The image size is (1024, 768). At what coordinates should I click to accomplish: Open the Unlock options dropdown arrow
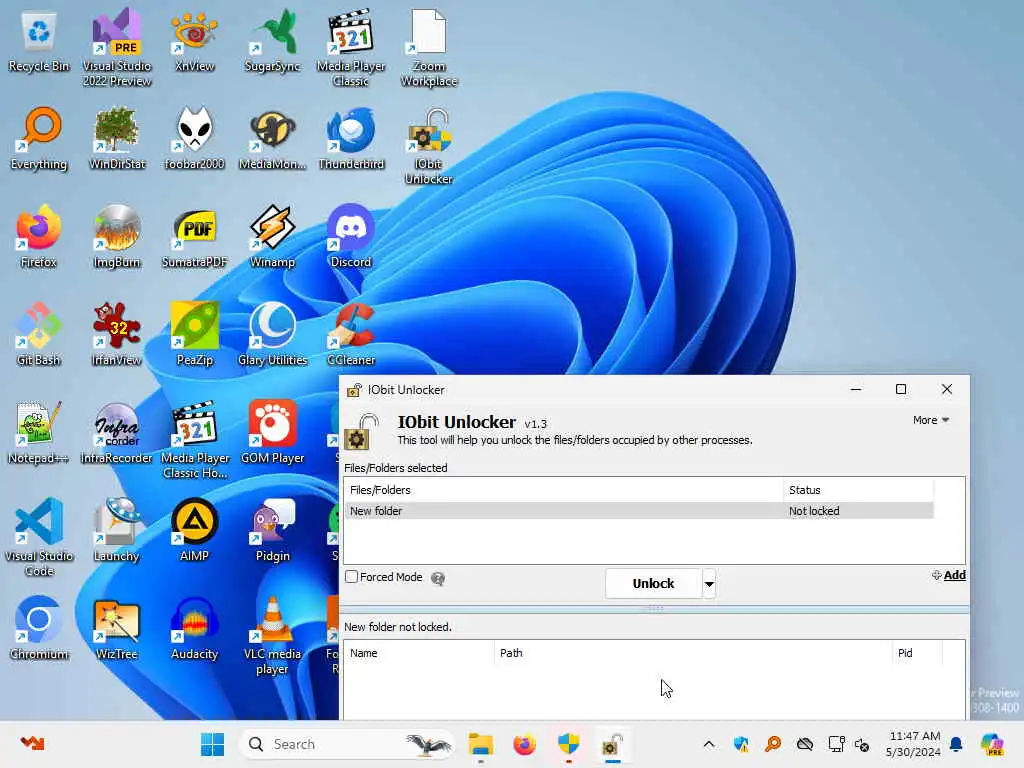pyautogui.click(x=709, y=583)
